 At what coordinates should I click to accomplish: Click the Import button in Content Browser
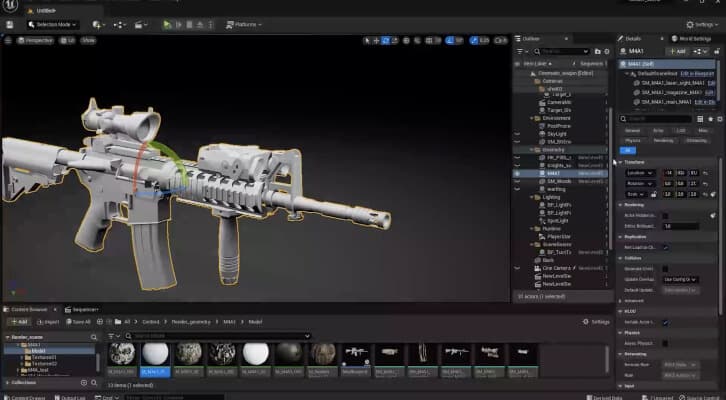48,322
